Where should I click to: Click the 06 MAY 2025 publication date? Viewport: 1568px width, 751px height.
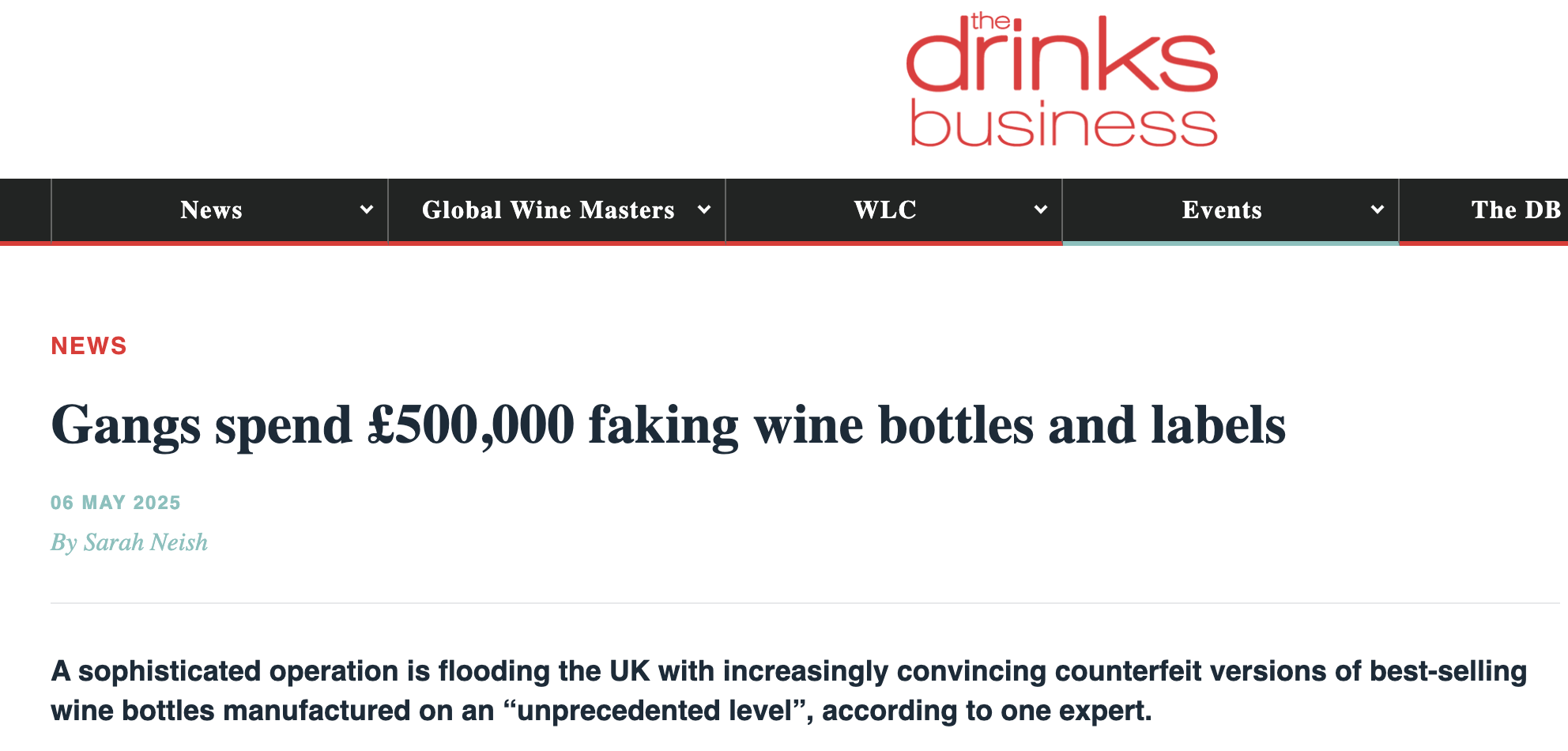pos(115,503)
